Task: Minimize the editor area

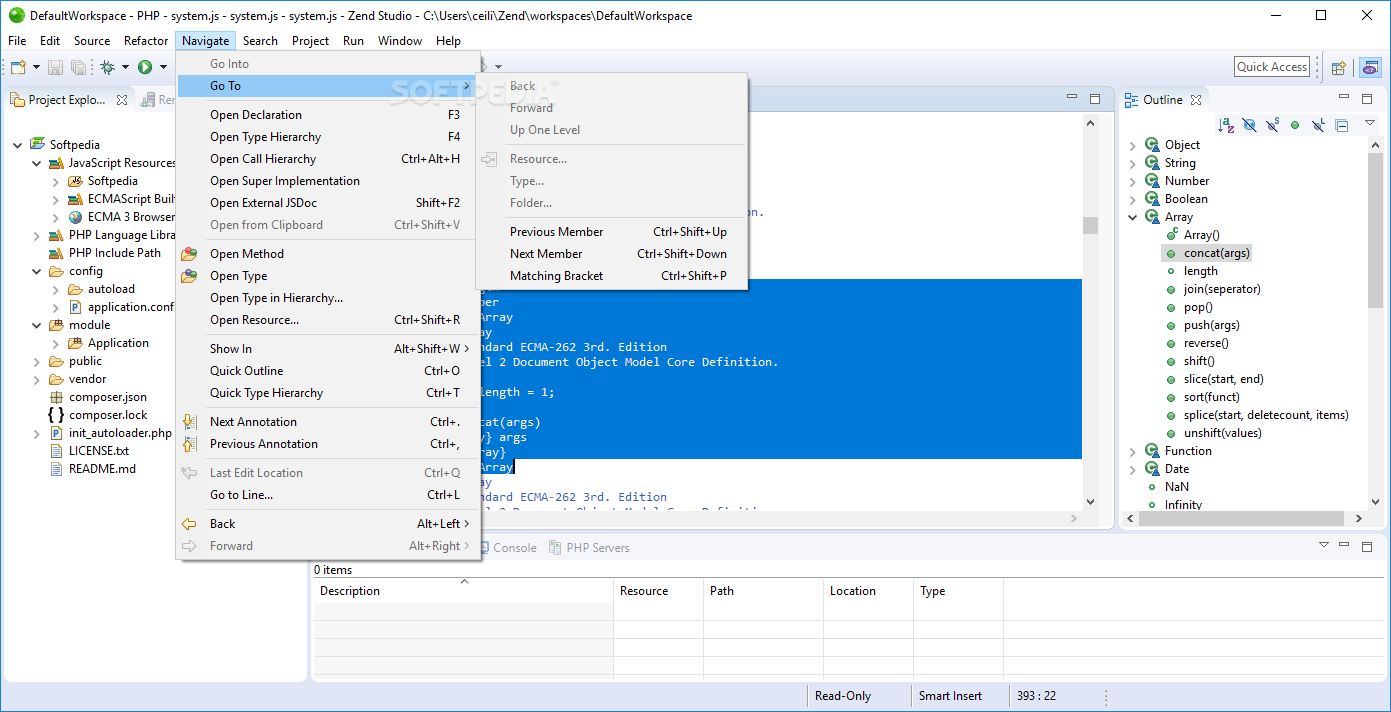Action: click(x=1073, y=99)
